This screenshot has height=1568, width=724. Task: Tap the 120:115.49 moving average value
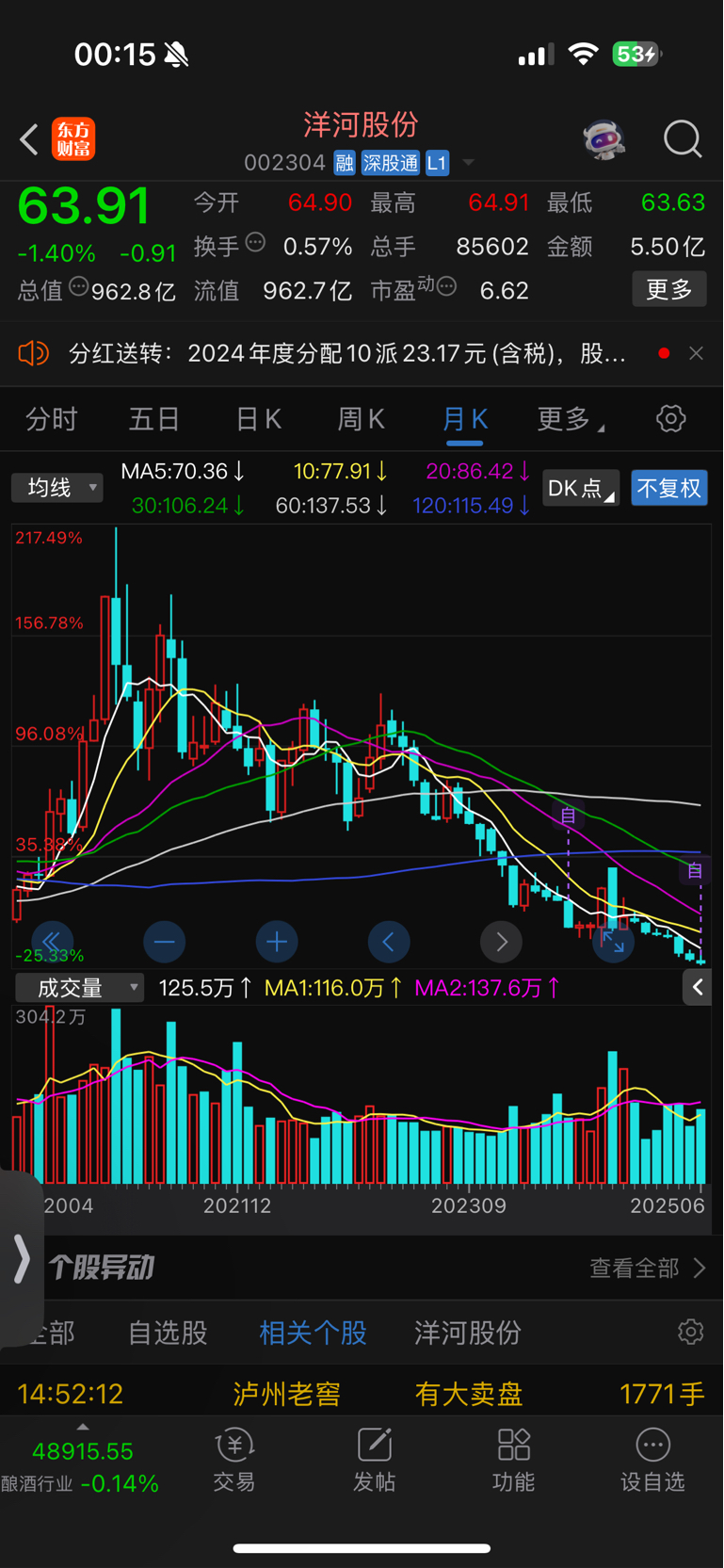tap(471, 506)
